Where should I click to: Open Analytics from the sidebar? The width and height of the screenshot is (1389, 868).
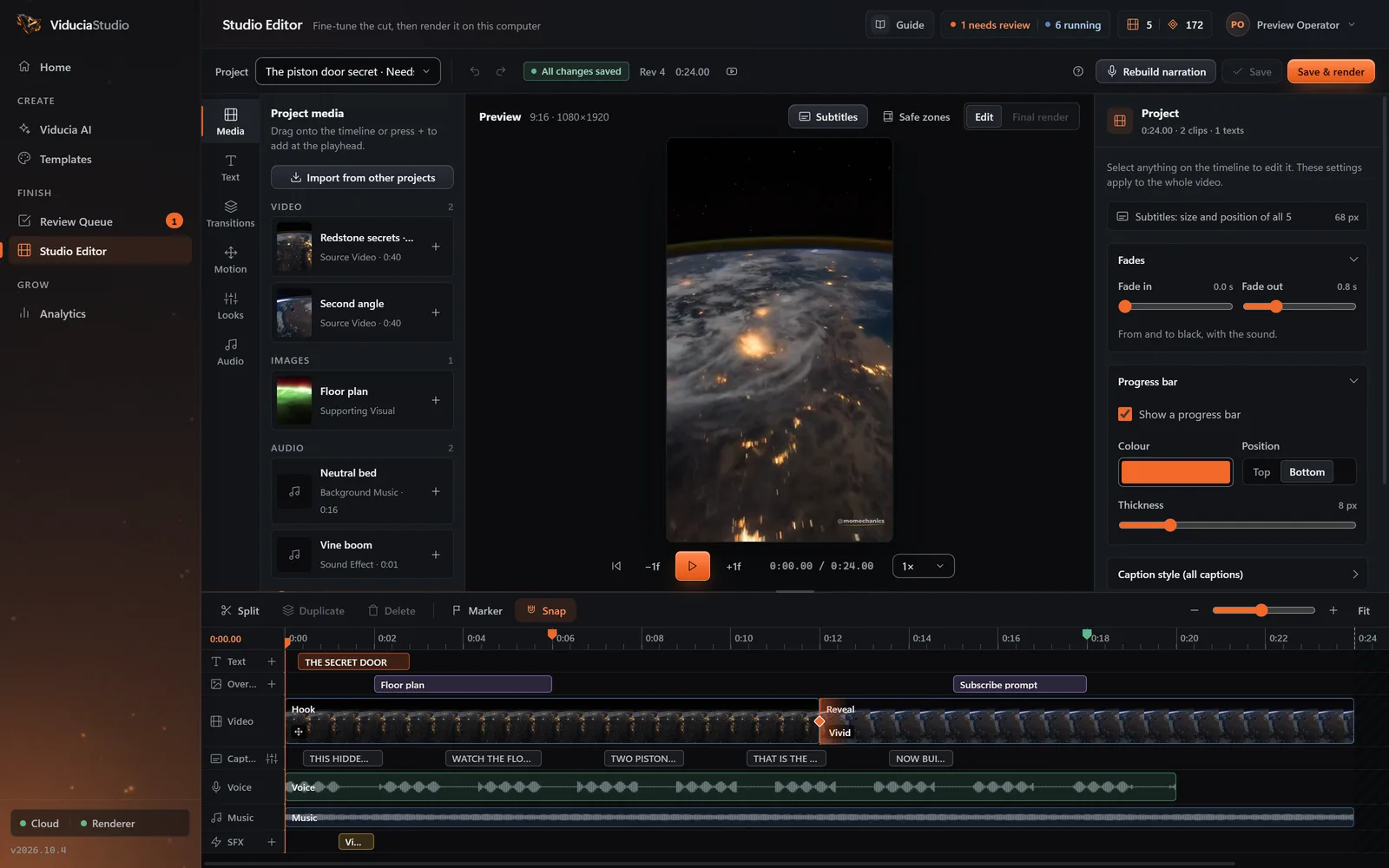pyautogui.click(x=100, y=313)
